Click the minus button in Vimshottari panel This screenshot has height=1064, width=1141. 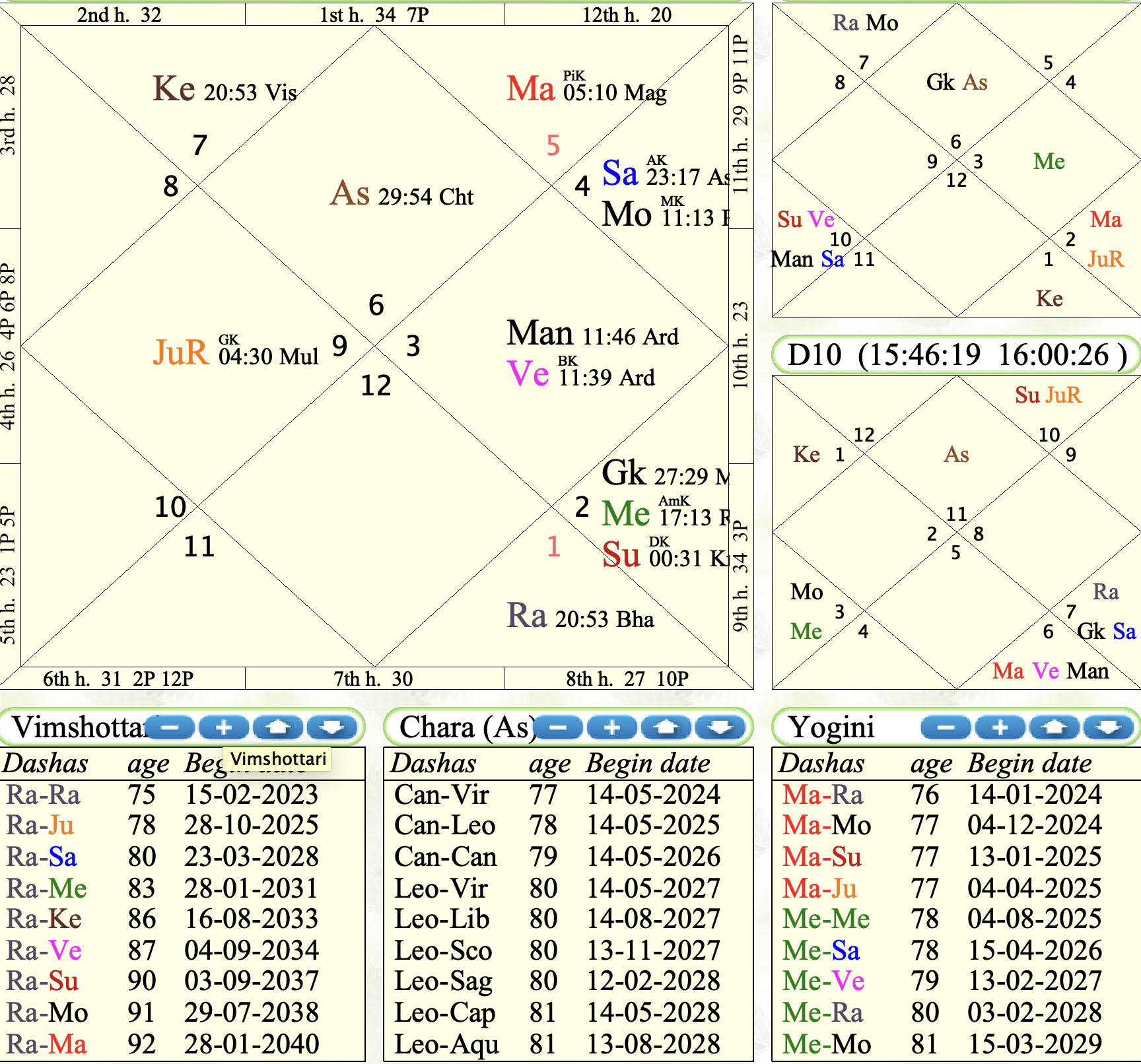point(170,727)
